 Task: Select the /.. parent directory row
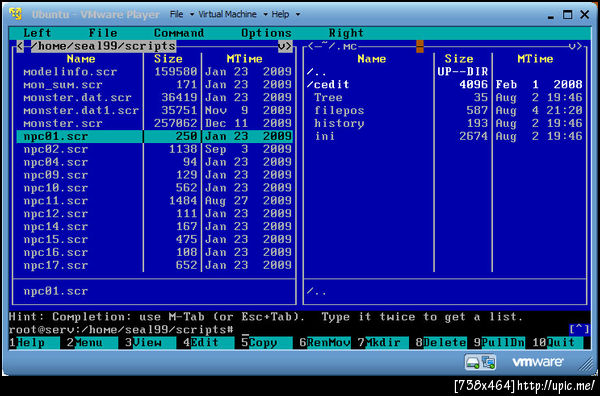[445, 72]
